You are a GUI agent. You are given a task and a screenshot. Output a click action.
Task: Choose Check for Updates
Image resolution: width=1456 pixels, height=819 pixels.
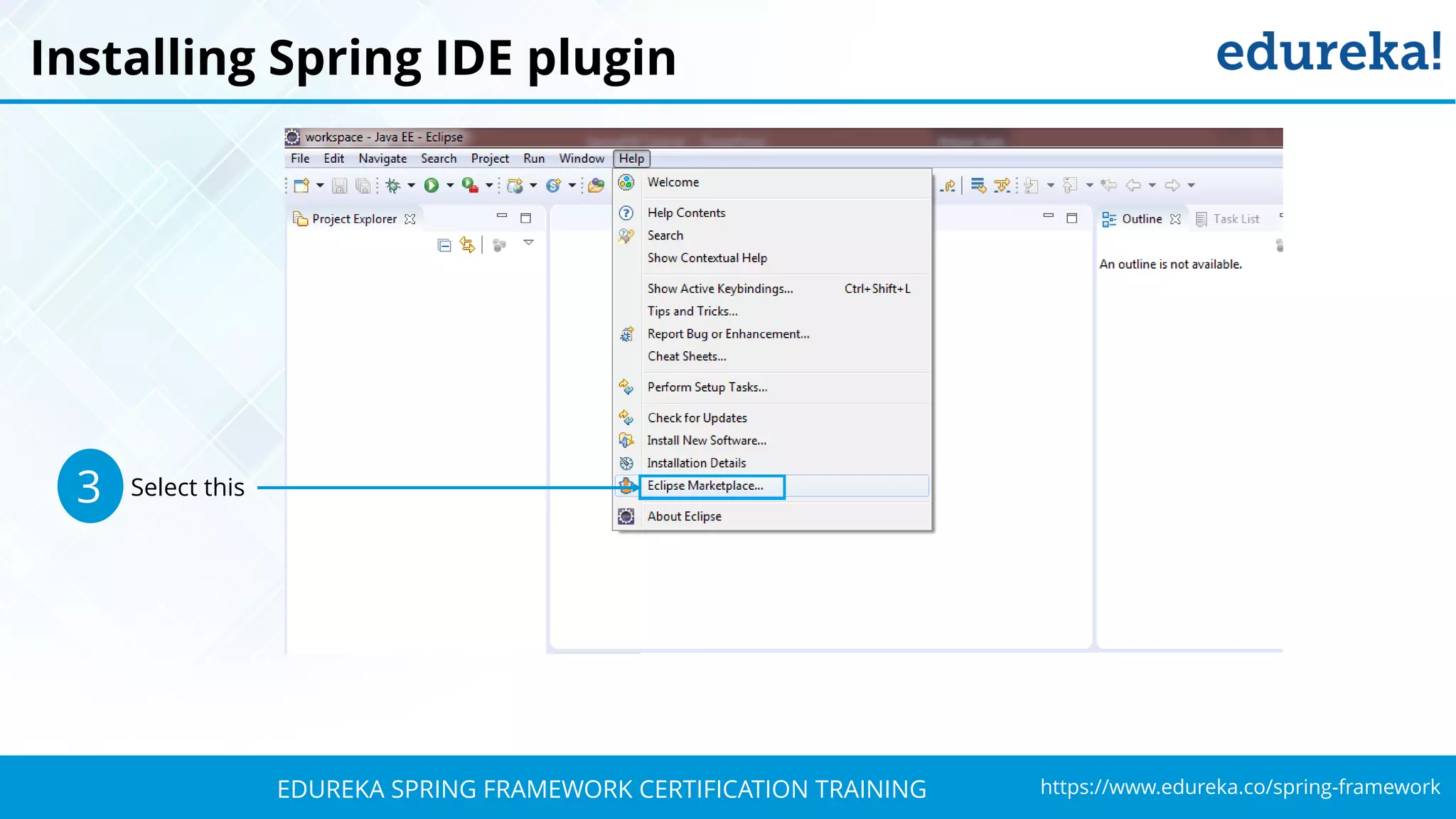(x=772, y=418)
